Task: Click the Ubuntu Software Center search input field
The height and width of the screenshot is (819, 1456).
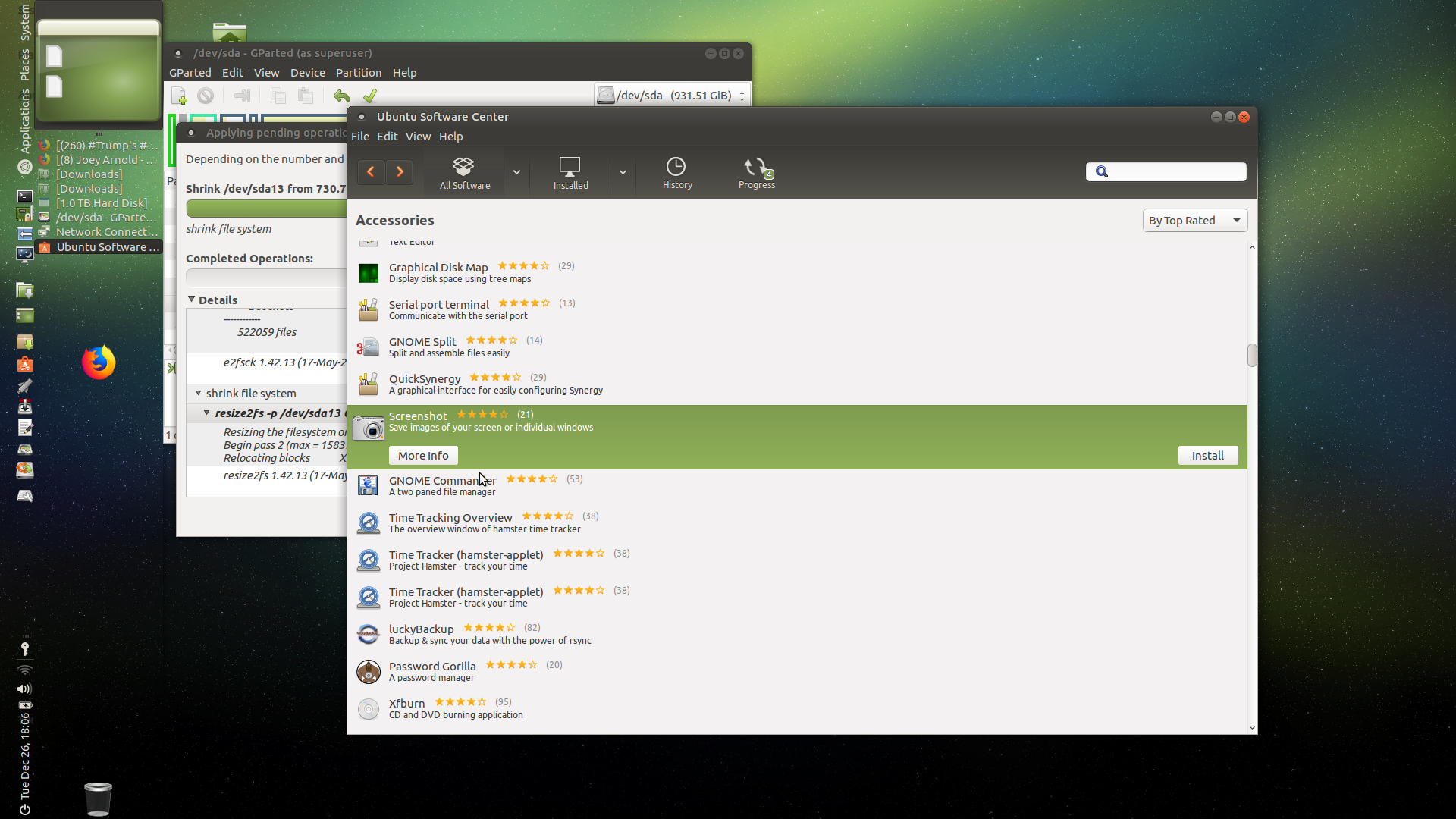Action: coord(1166,171)
